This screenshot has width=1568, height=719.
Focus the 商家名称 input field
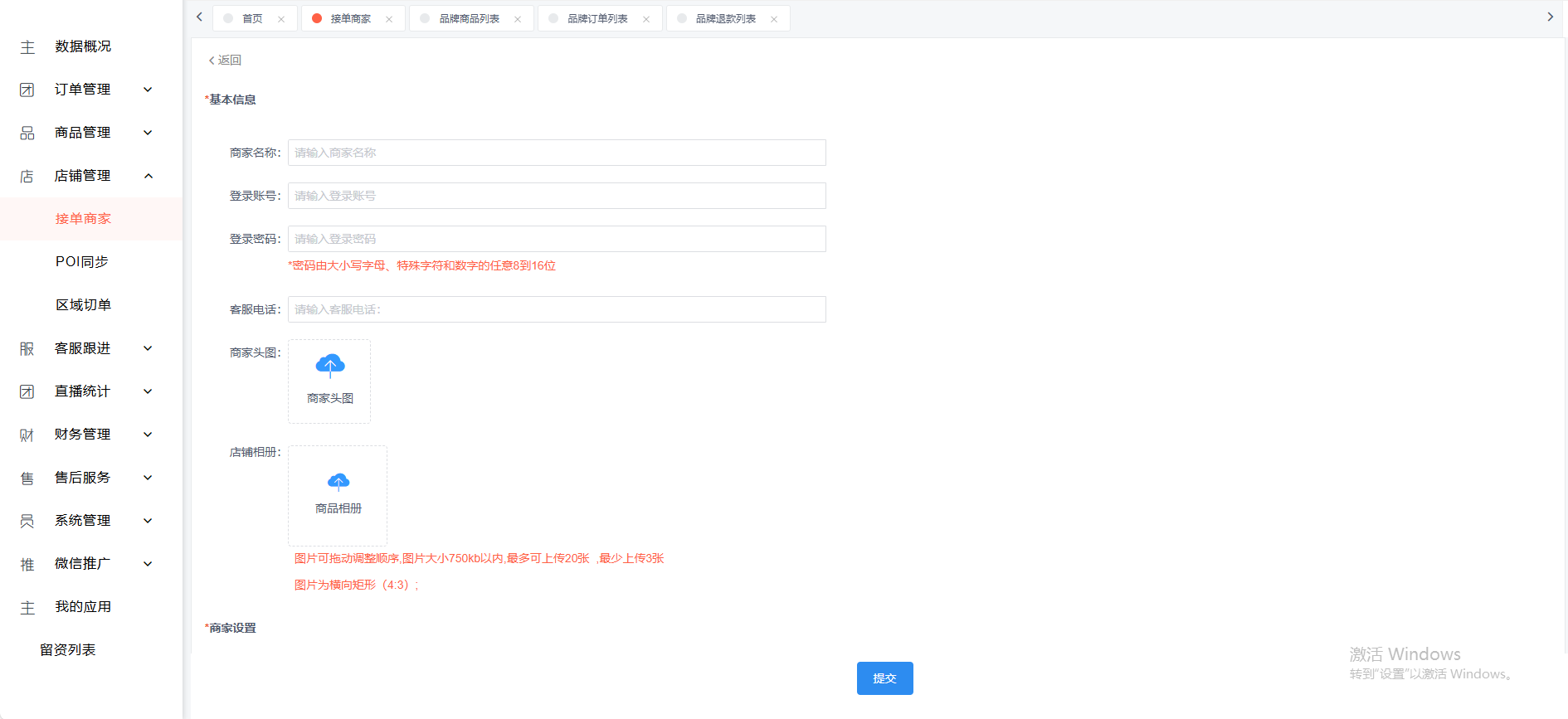(x=557, y=153)
